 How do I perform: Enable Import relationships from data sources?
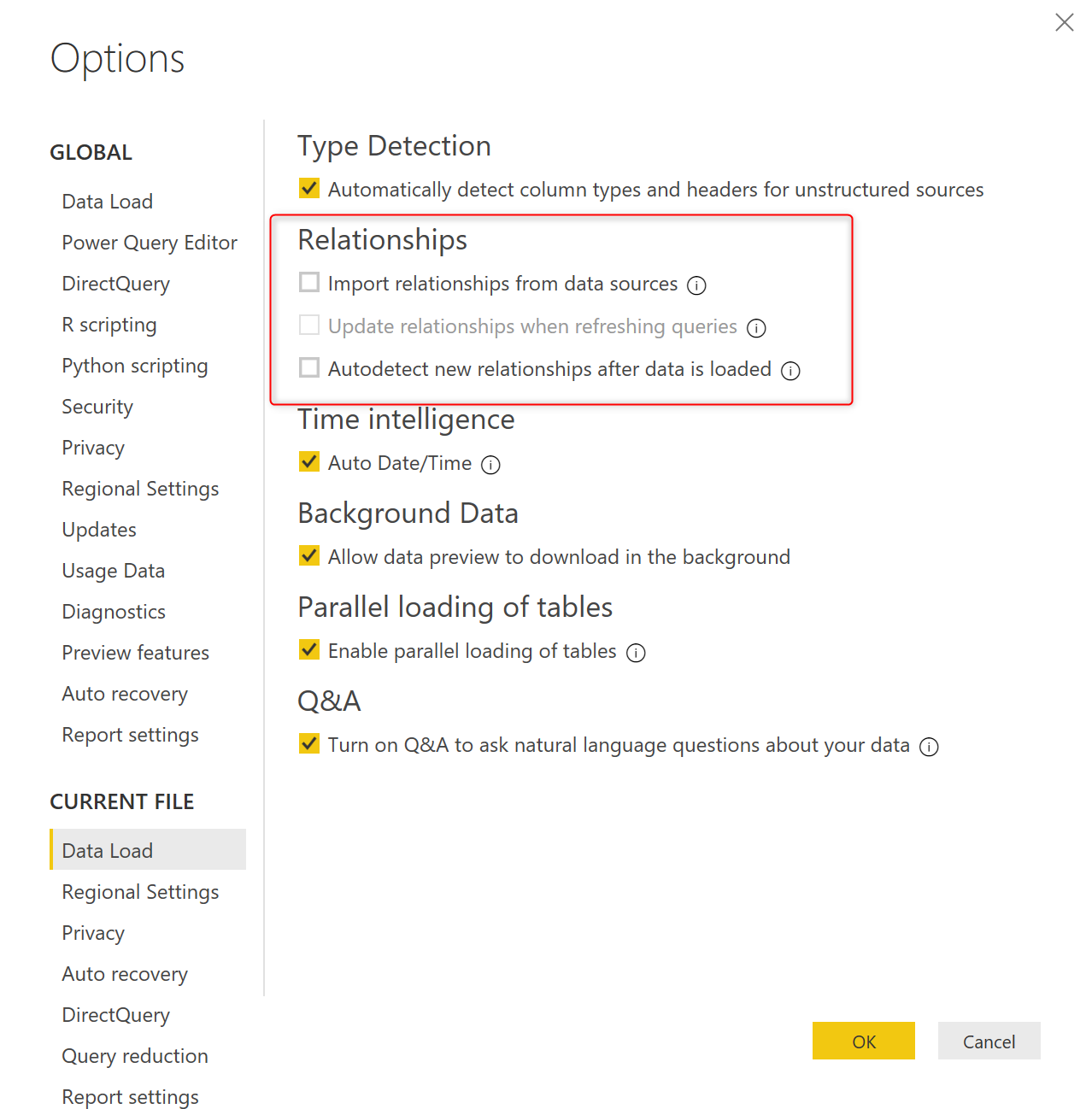pyautogui.click(x=309, y=282)
